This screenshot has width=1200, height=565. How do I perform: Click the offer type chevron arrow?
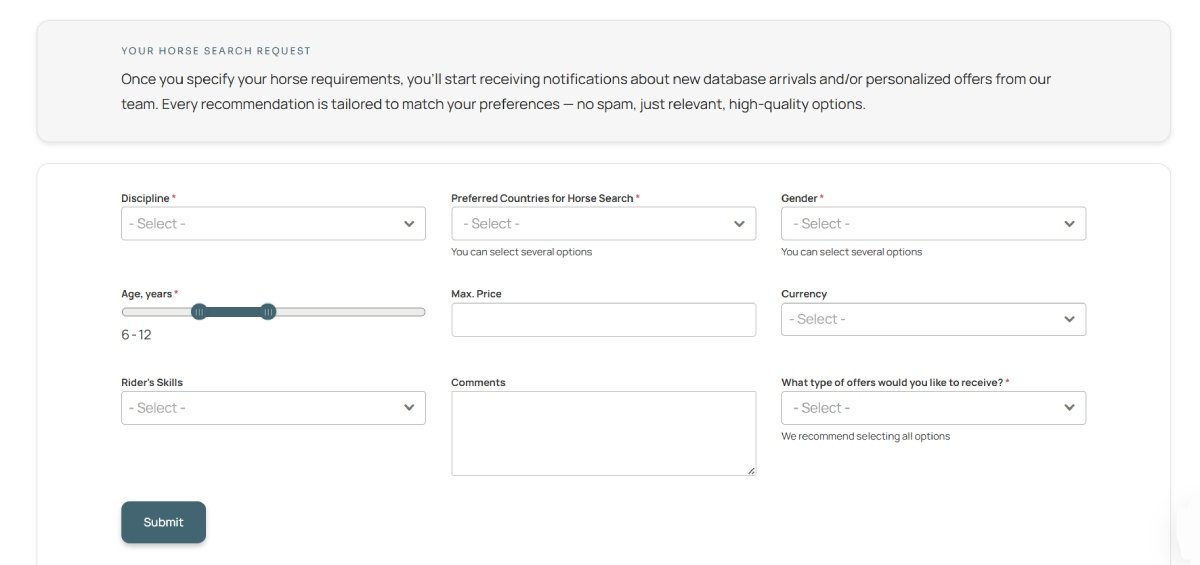point(1069,408)
